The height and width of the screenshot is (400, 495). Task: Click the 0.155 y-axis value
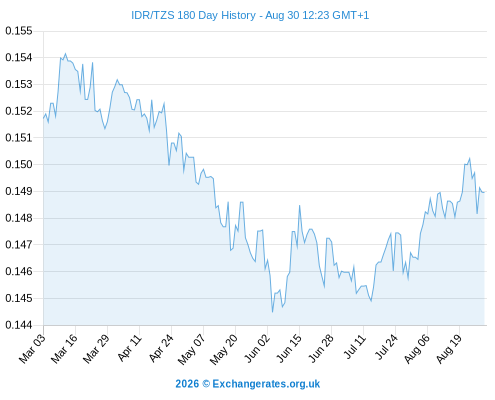pos(19,31)
